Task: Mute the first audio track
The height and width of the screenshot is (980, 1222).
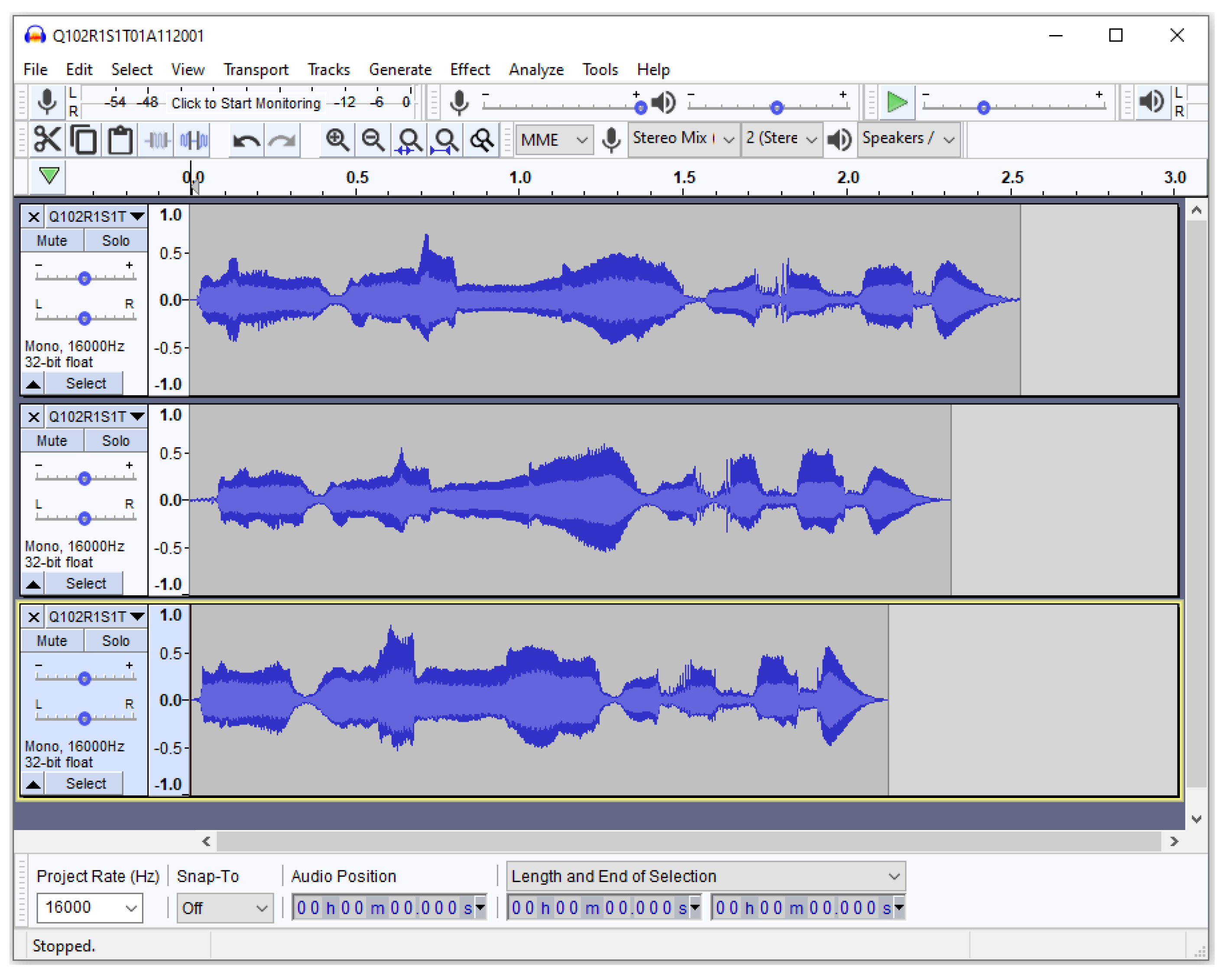Action: (x=52, y=241)
